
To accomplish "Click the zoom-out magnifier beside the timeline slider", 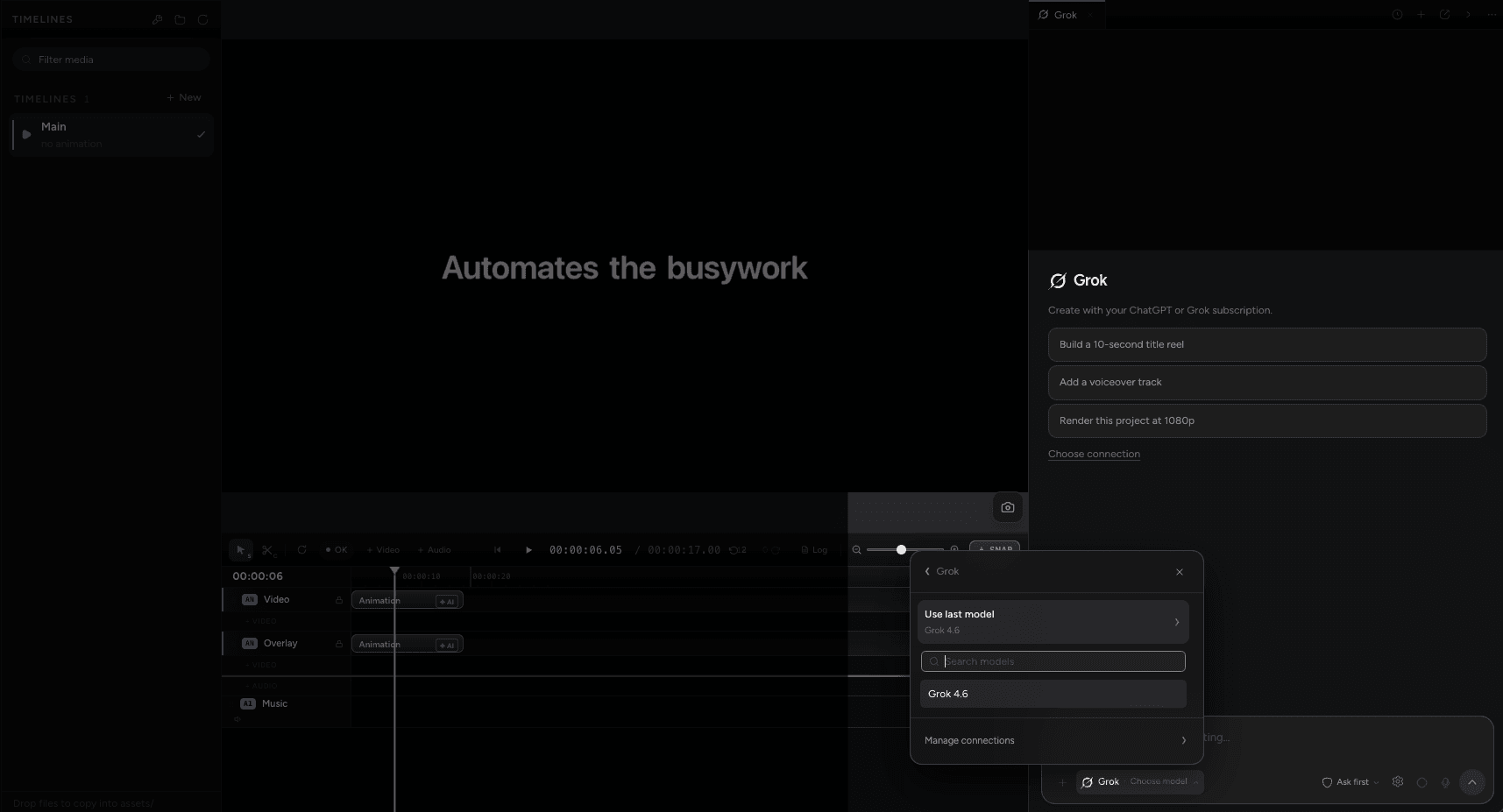I will pyautogui.click(x=857, y=550).
